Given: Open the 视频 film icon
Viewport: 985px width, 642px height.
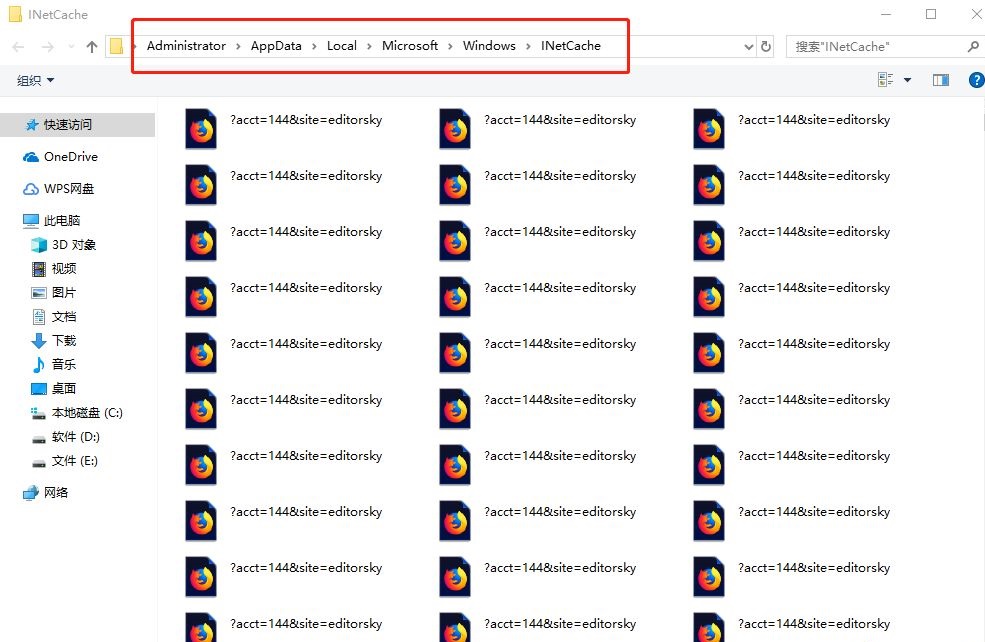Looking at the screenshot, I should 39,269.
